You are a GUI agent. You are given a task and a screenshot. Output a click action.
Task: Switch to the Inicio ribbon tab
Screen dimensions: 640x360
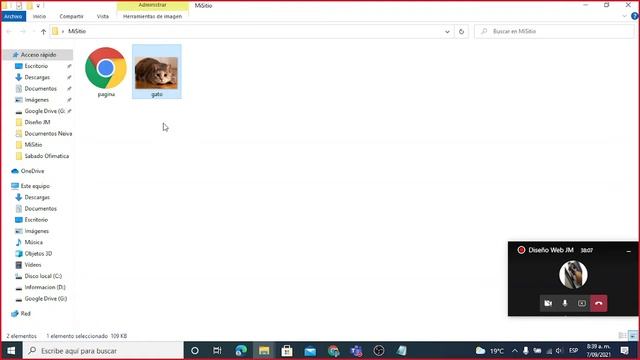[x=39, y=16]
